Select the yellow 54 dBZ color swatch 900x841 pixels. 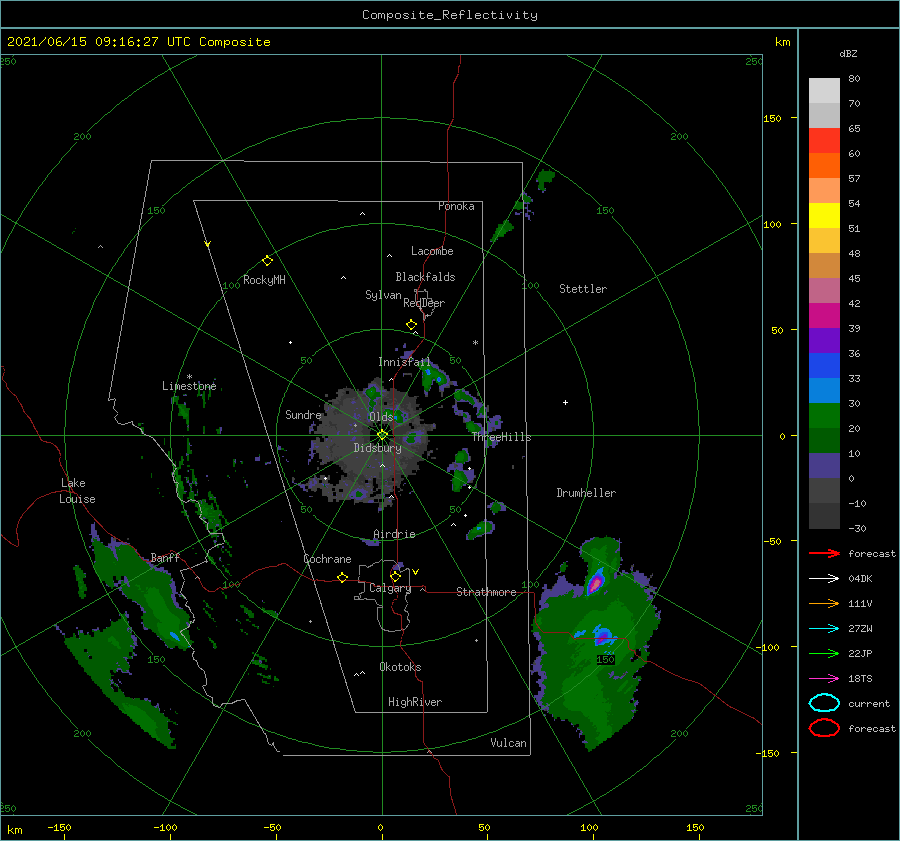click(824, 216)
